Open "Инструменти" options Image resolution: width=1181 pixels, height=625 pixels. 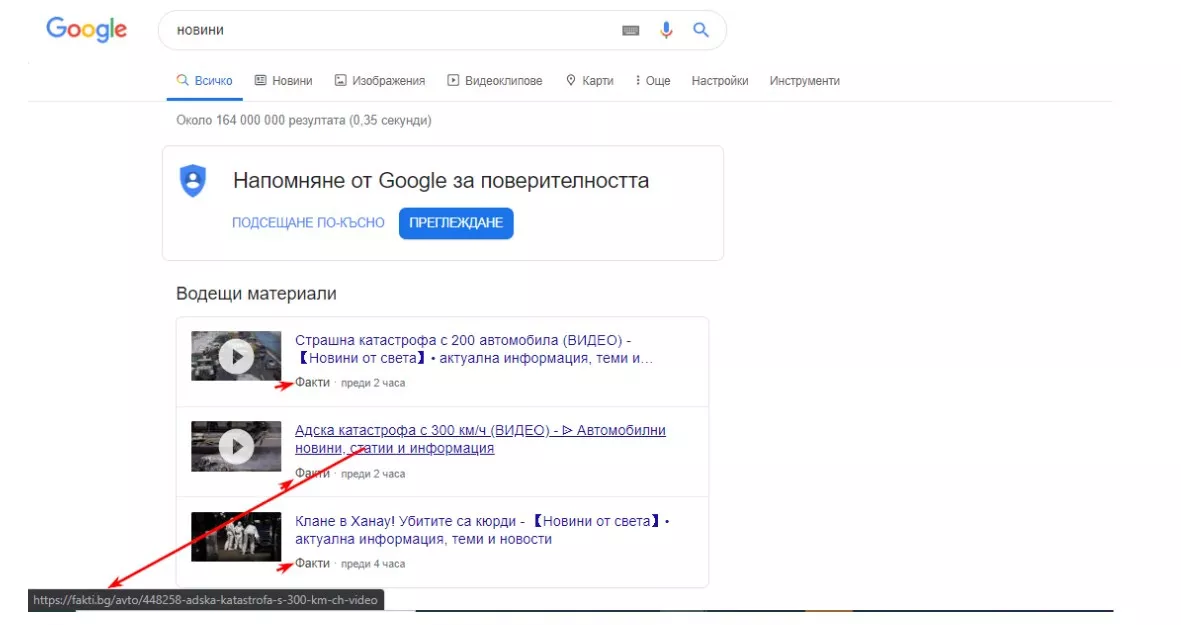point(804,81)
